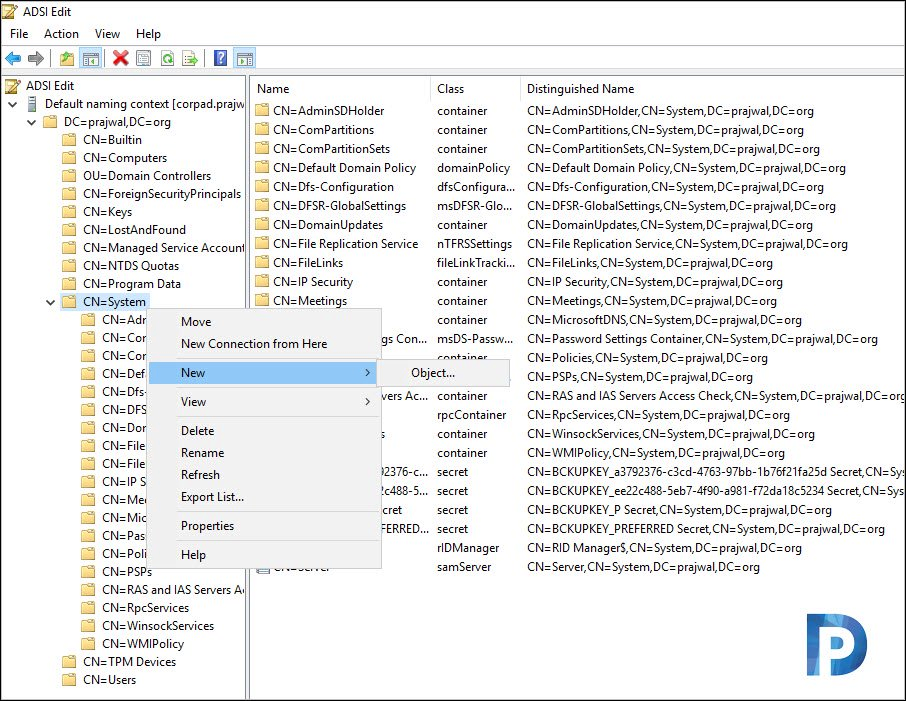Image resolution: width=906 pixels, height=701 pixels.
Task: Click the blue Help toolbar icon
Action: pos(220,58)
